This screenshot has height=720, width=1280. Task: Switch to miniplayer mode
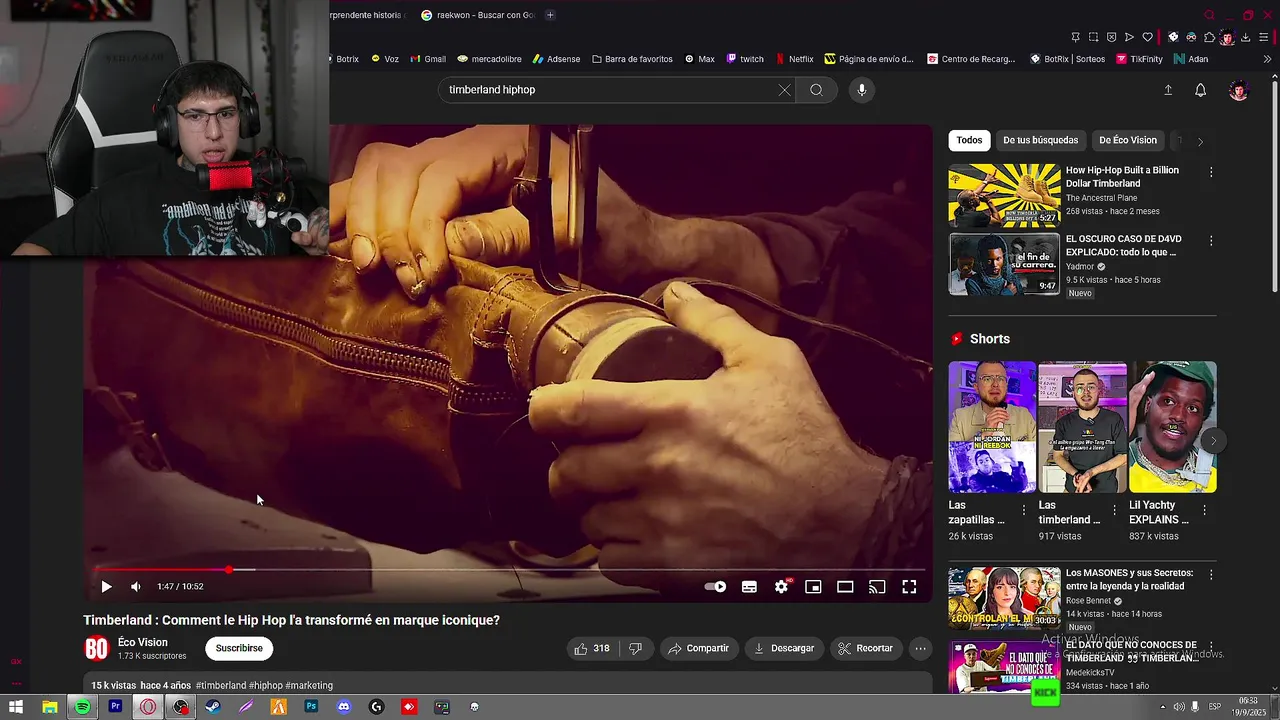813,587
